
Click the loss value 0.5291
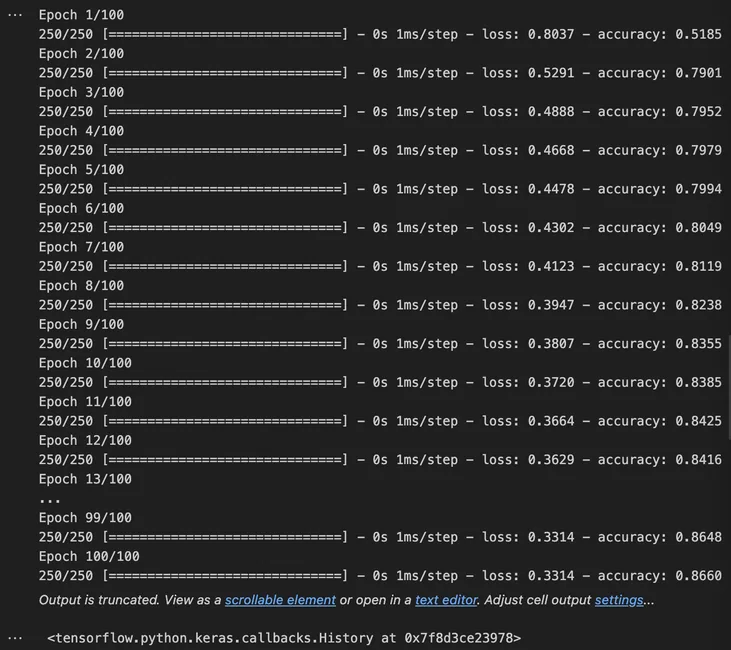pos(551,73)
